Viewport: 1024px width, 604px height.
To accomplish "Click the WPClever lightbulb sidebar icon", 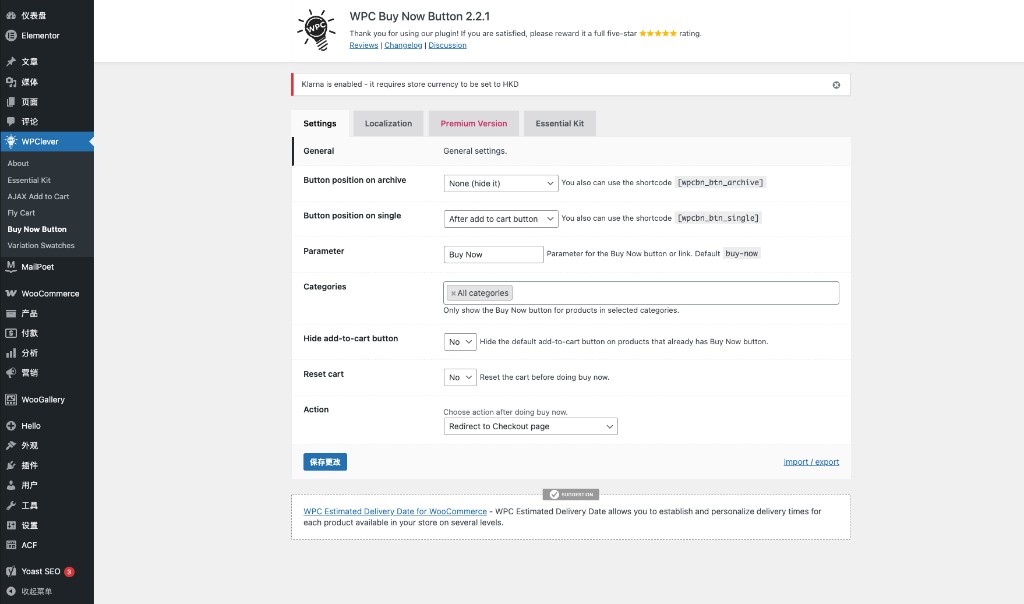I will click(11, 142).
